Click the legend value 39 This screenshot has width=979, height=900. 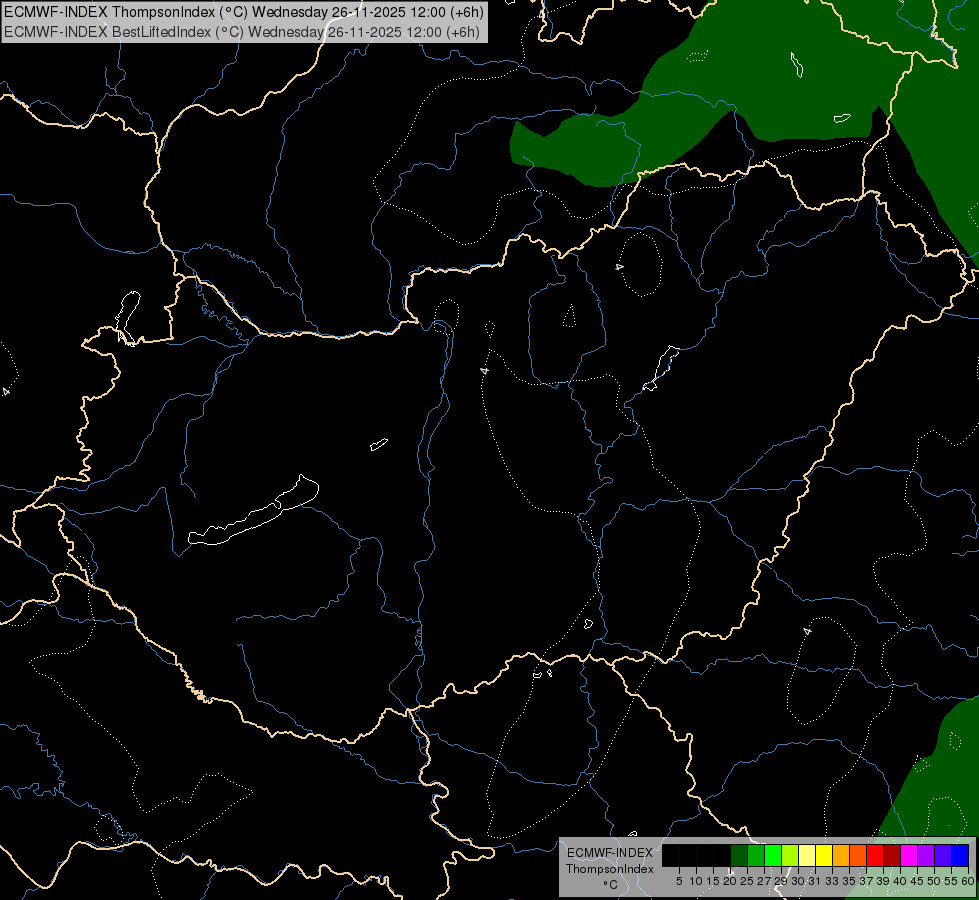point(883,881)
